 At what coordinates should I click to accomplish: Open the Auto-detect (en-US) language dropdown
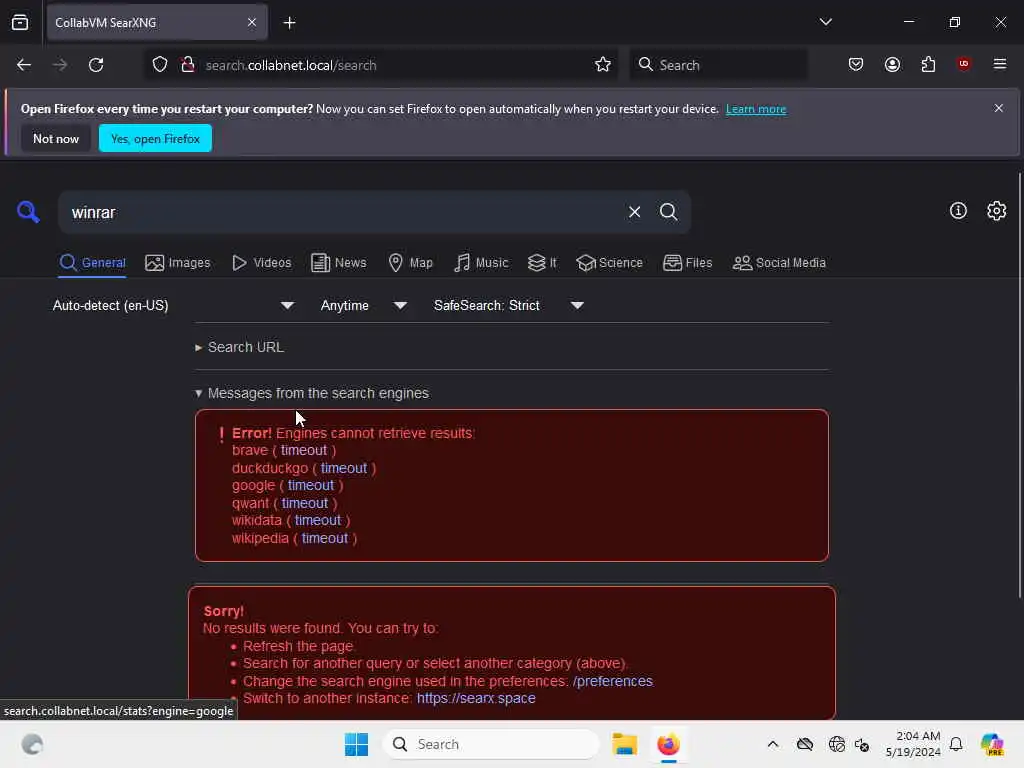point(173,306)
